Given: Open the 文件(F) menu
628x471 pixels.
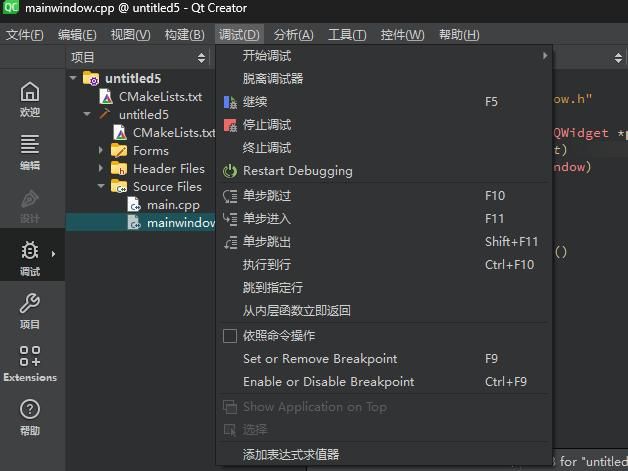Looking at the screenshot, I should point(25,35).
